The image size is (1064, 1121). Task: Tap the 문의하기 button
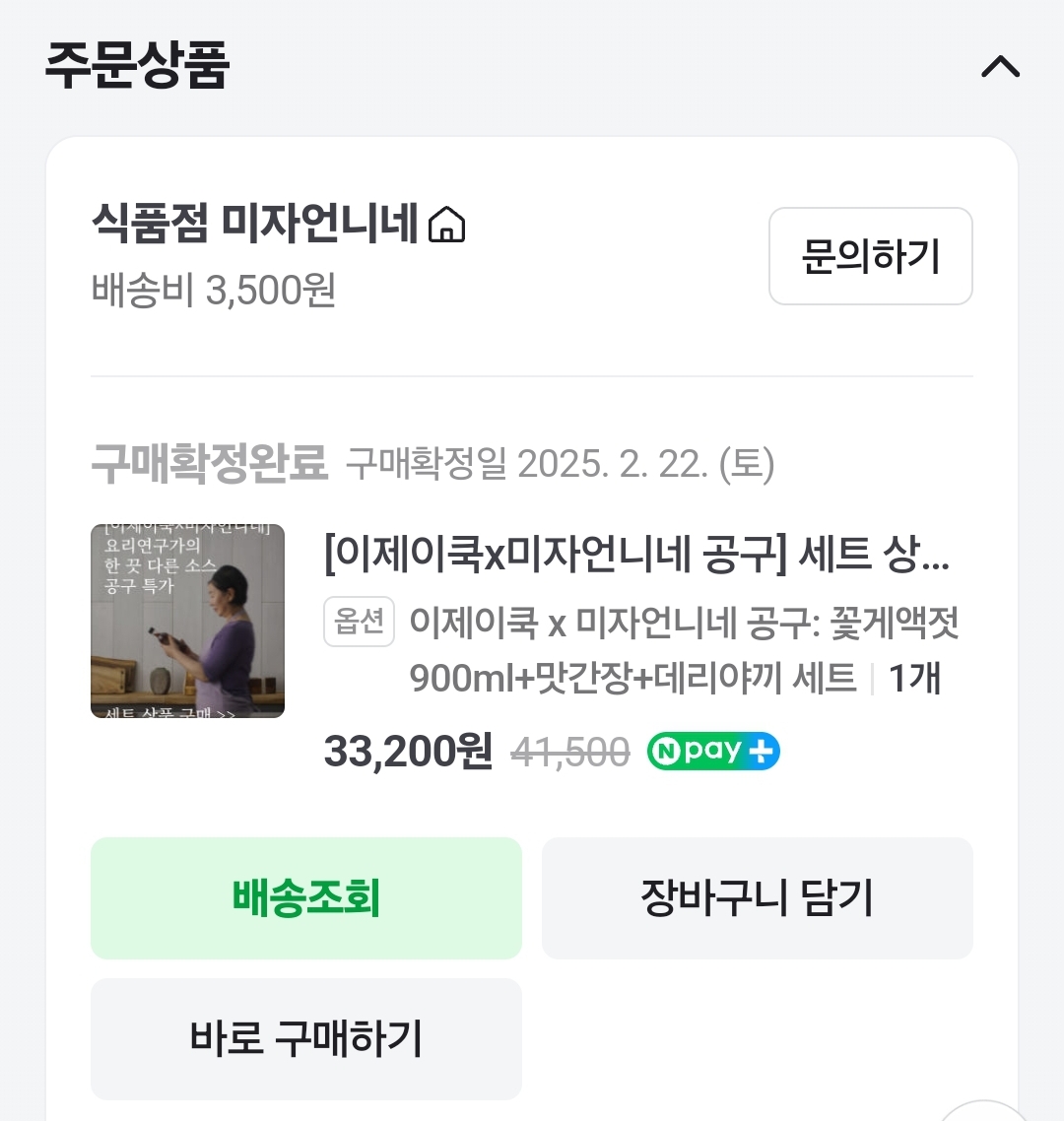[x=870, y=256]
